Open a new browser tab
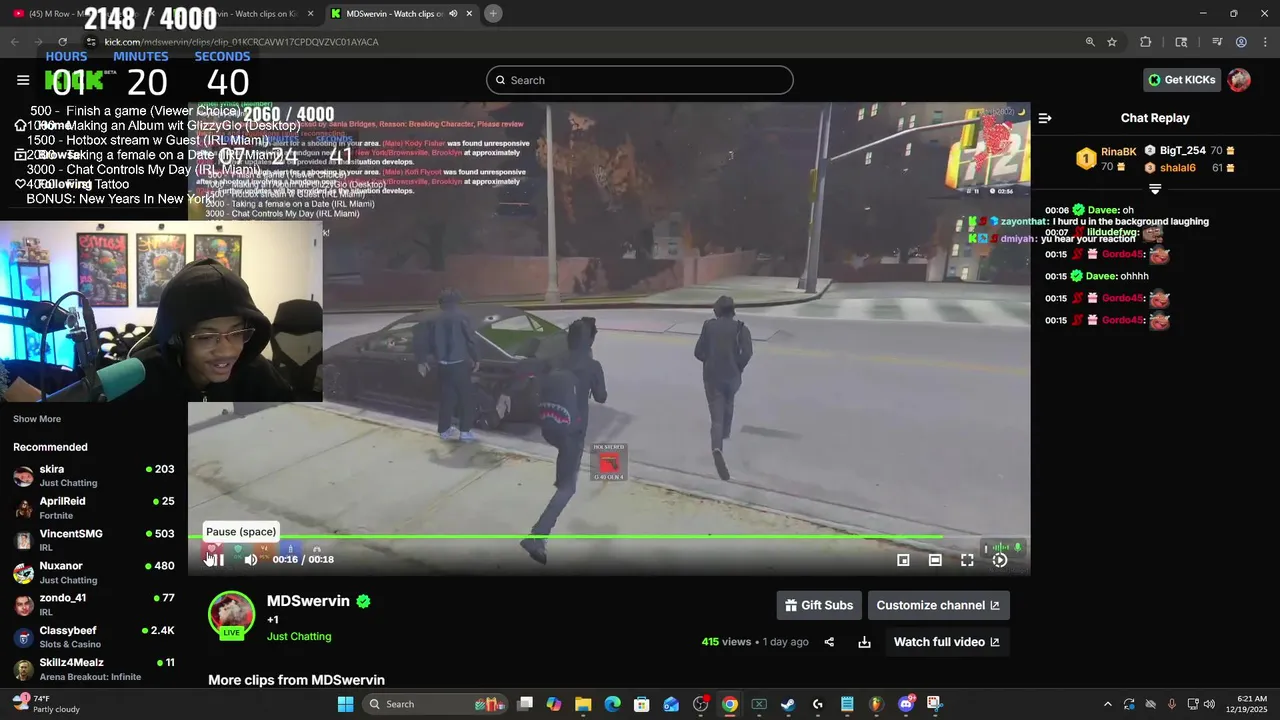 point(493,14)
